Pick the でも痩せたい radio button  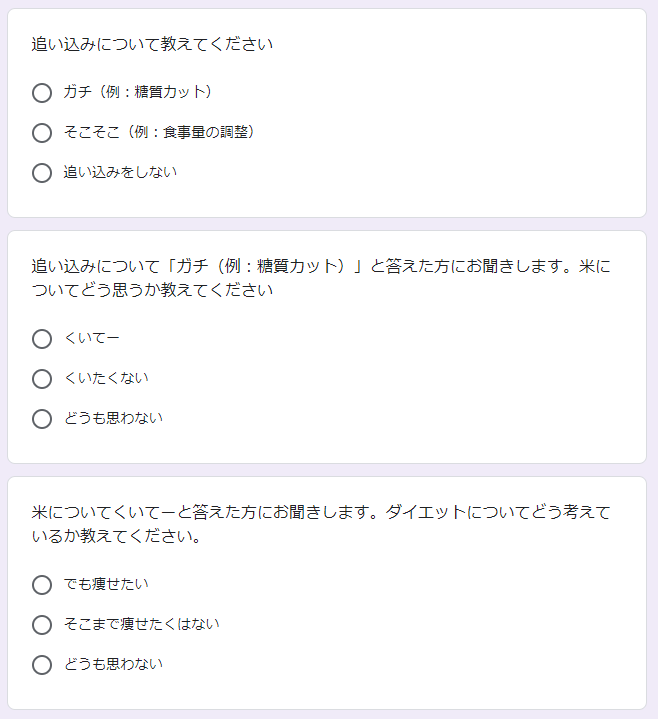pos(42,585)
